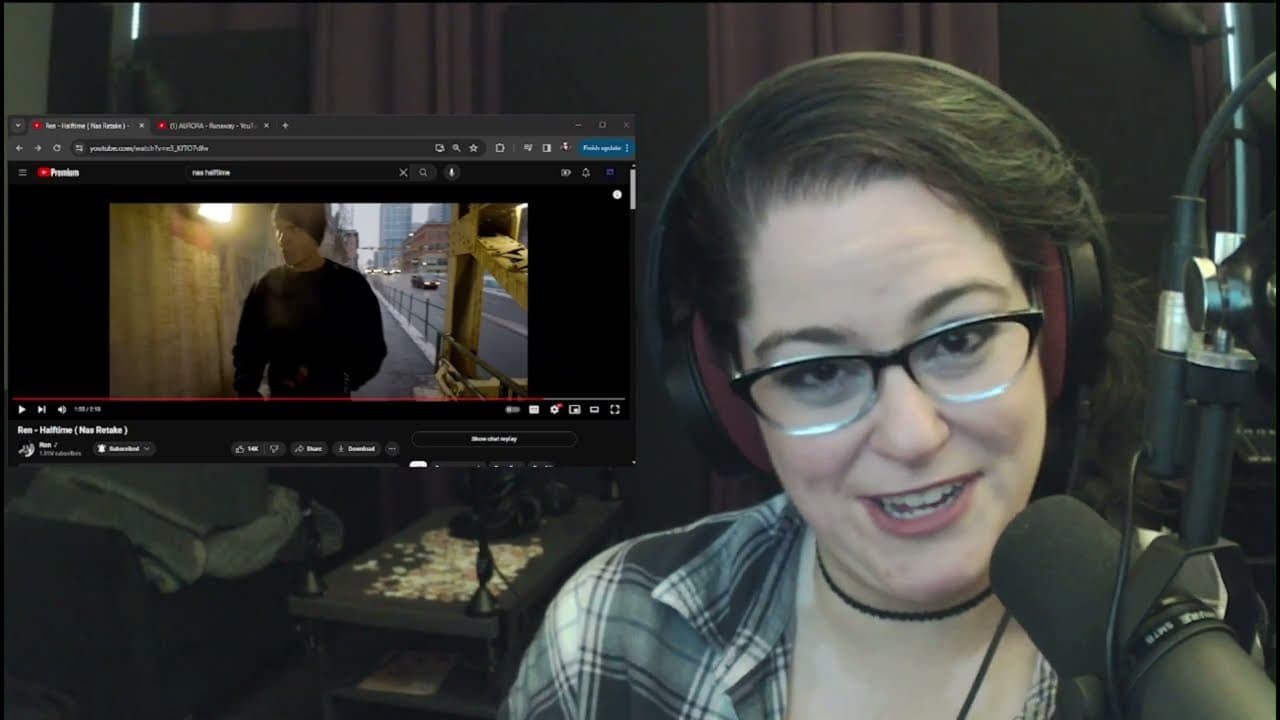Screen dimensions: 1280x720
Task: Like the video with thumbs up
Action: 247,449
